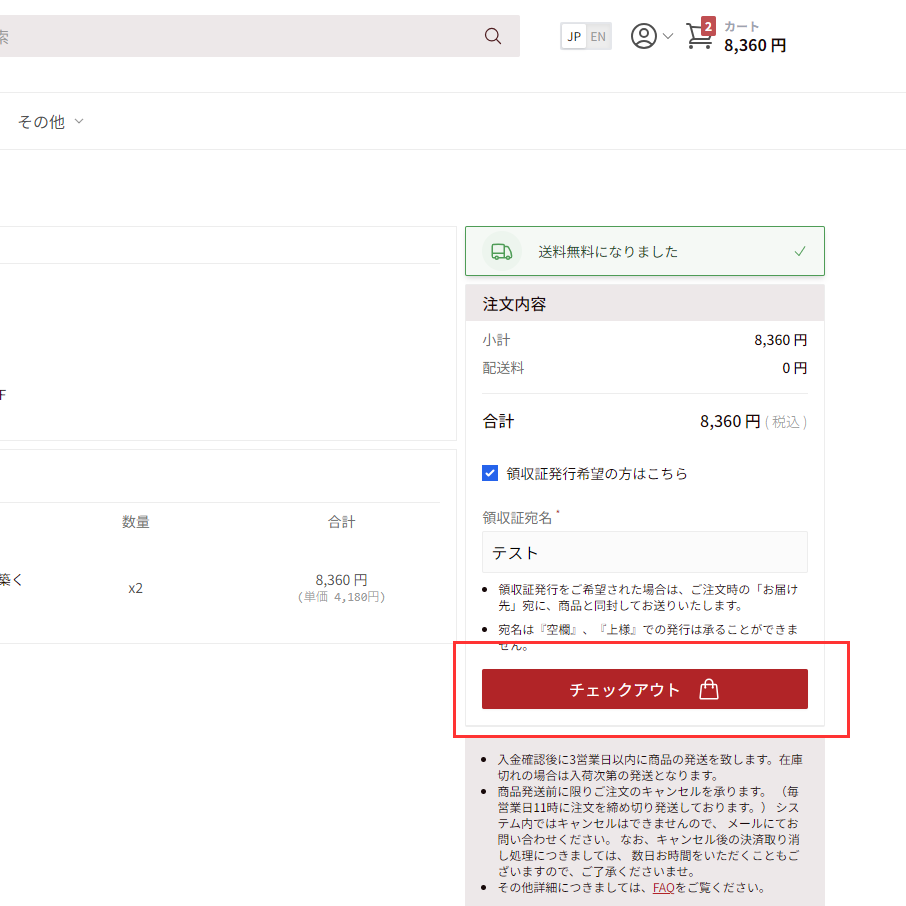Click the 税込 label beside total

pyautogui.click(x=786, y=422)
